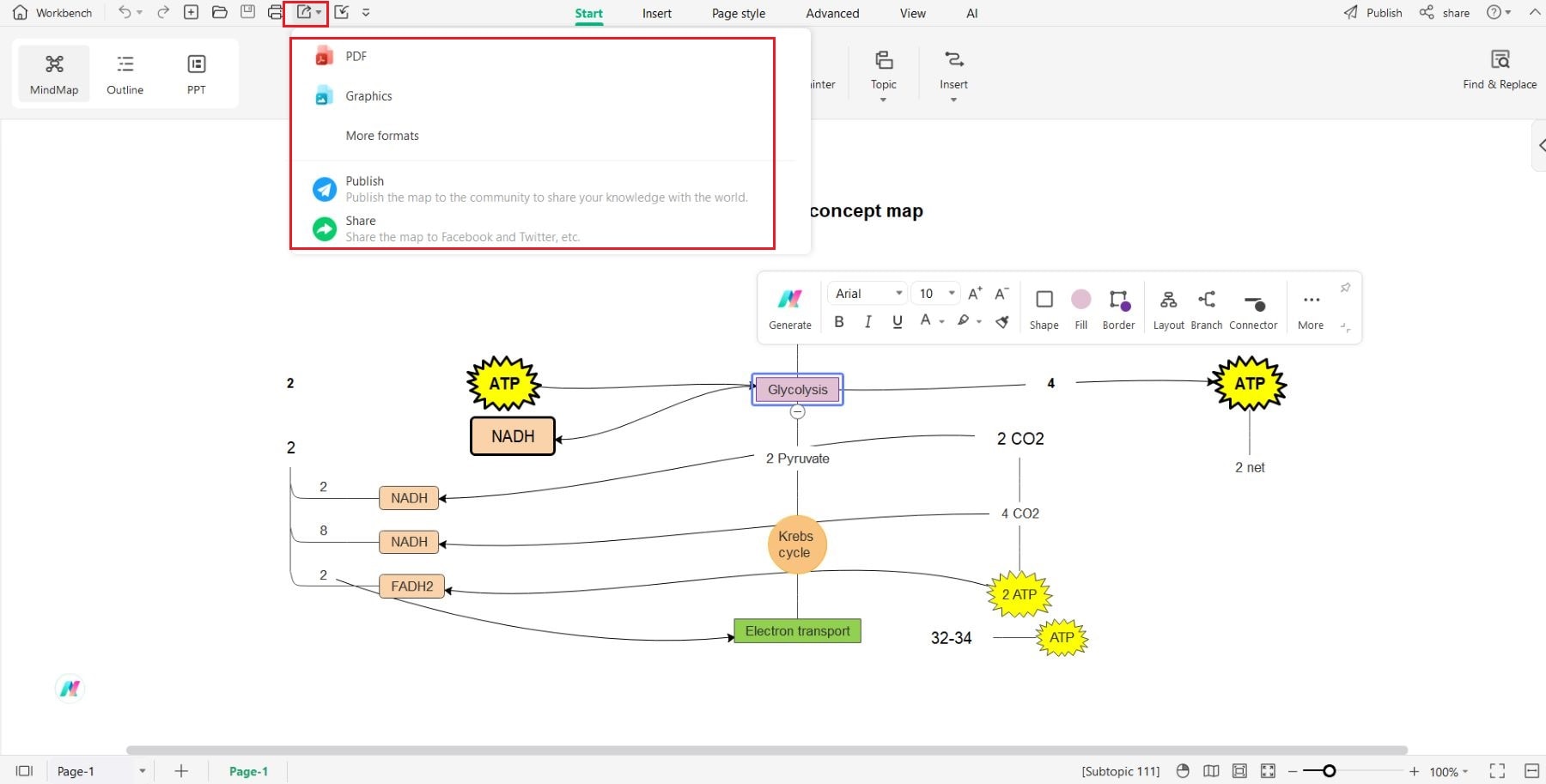Select the Electron transport node
Image resolution: width=1546 pixels, height=784 pixels.
797,631
